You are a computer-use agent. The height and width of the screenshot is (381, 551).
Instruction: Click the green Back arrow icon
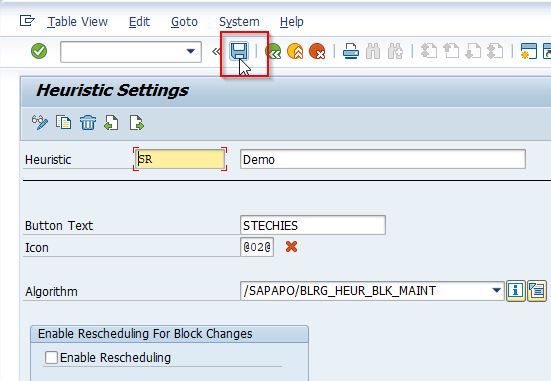point(273,51)
